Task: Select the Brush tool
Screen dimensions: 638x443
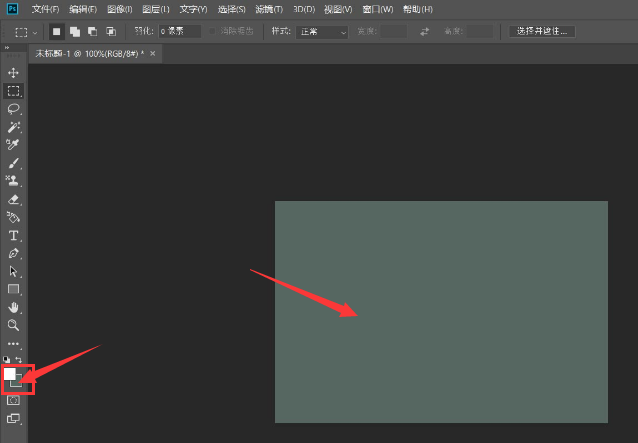Action: (14, 163)
